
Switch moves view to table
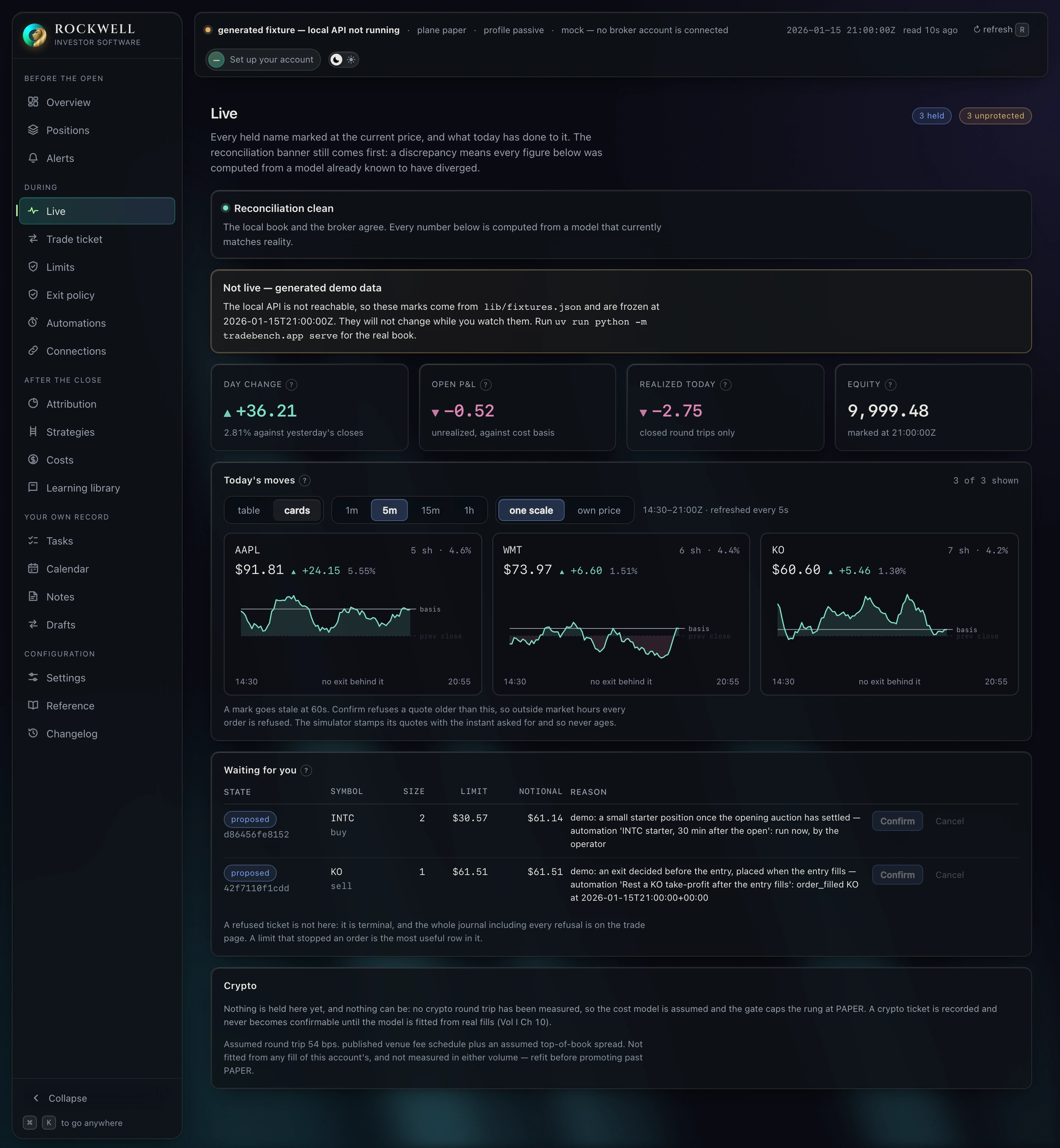[x=249, y=510]
